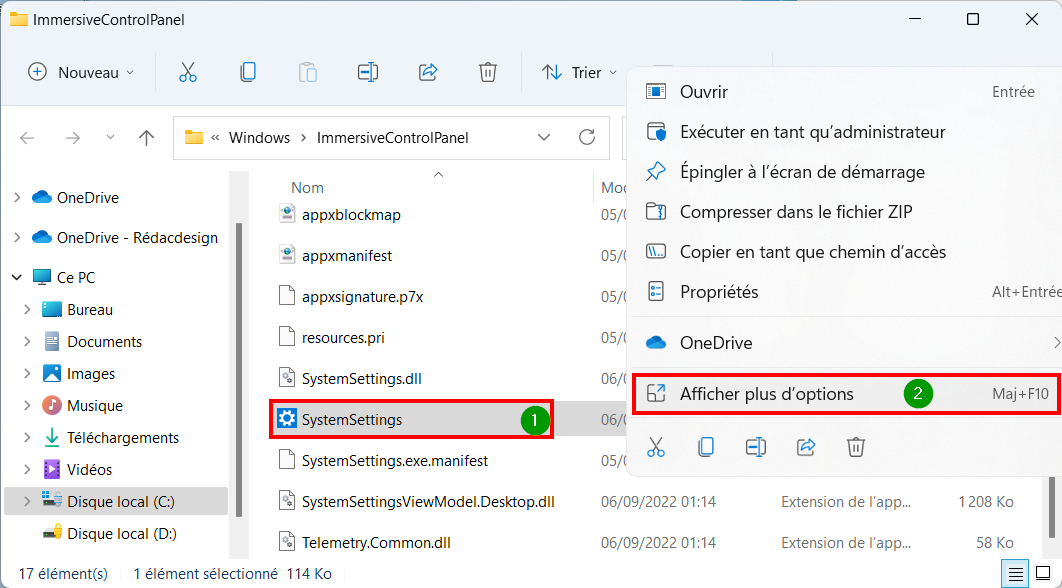Click the Delete icon in the context menu
The width and height of the screenshot is (1062, 588).
[x=855, y=447]
